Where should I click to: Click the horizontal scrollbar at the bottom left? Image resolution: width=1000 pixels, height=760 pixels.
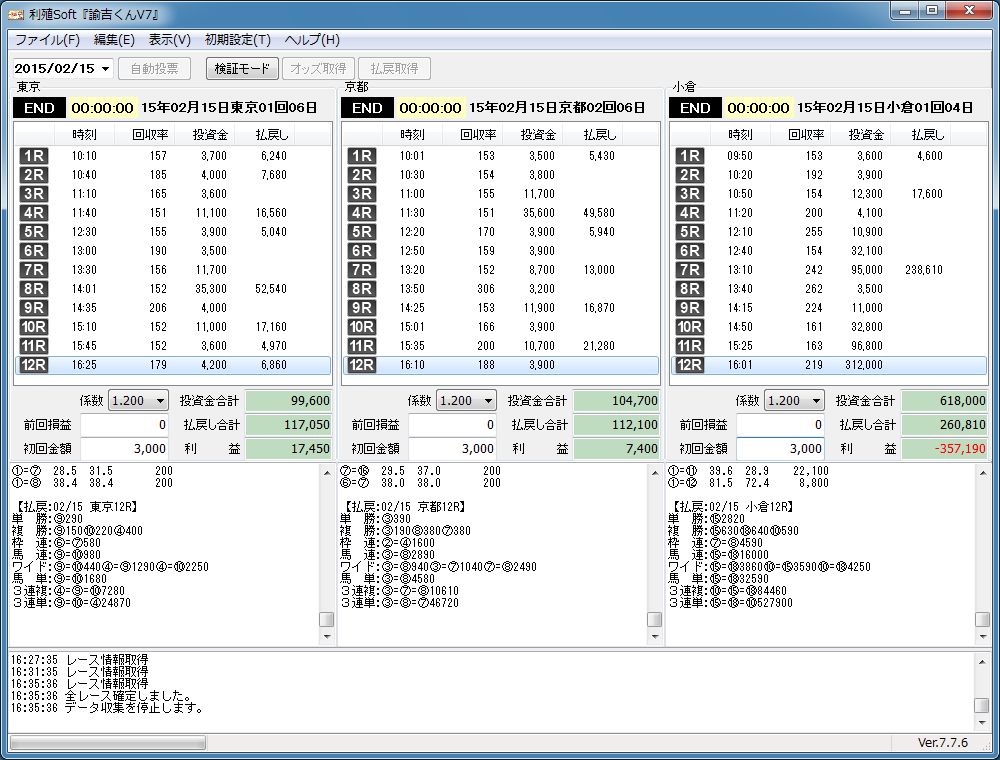(x=107, y=743)
